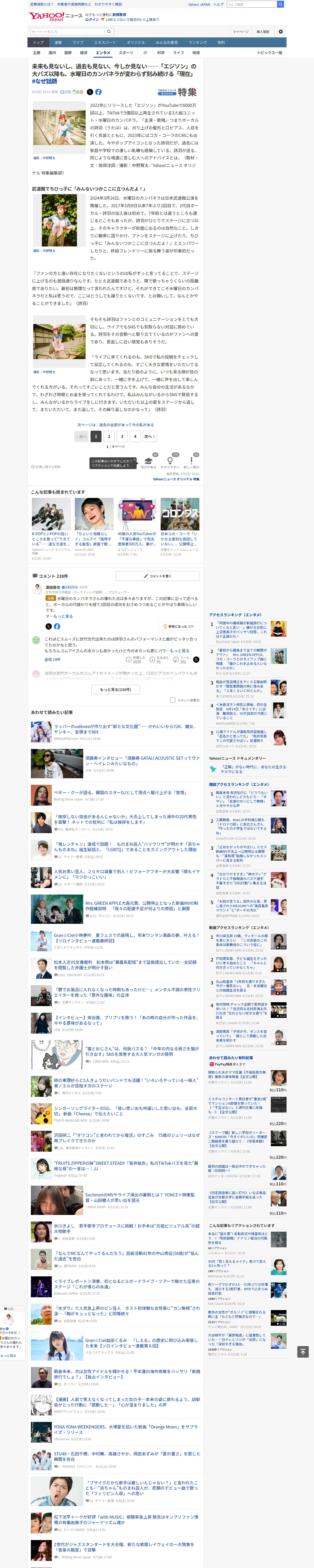Screen dimensions: 314x1568
Task: Click the 購入履歴 link
Action: click(263, 32)
